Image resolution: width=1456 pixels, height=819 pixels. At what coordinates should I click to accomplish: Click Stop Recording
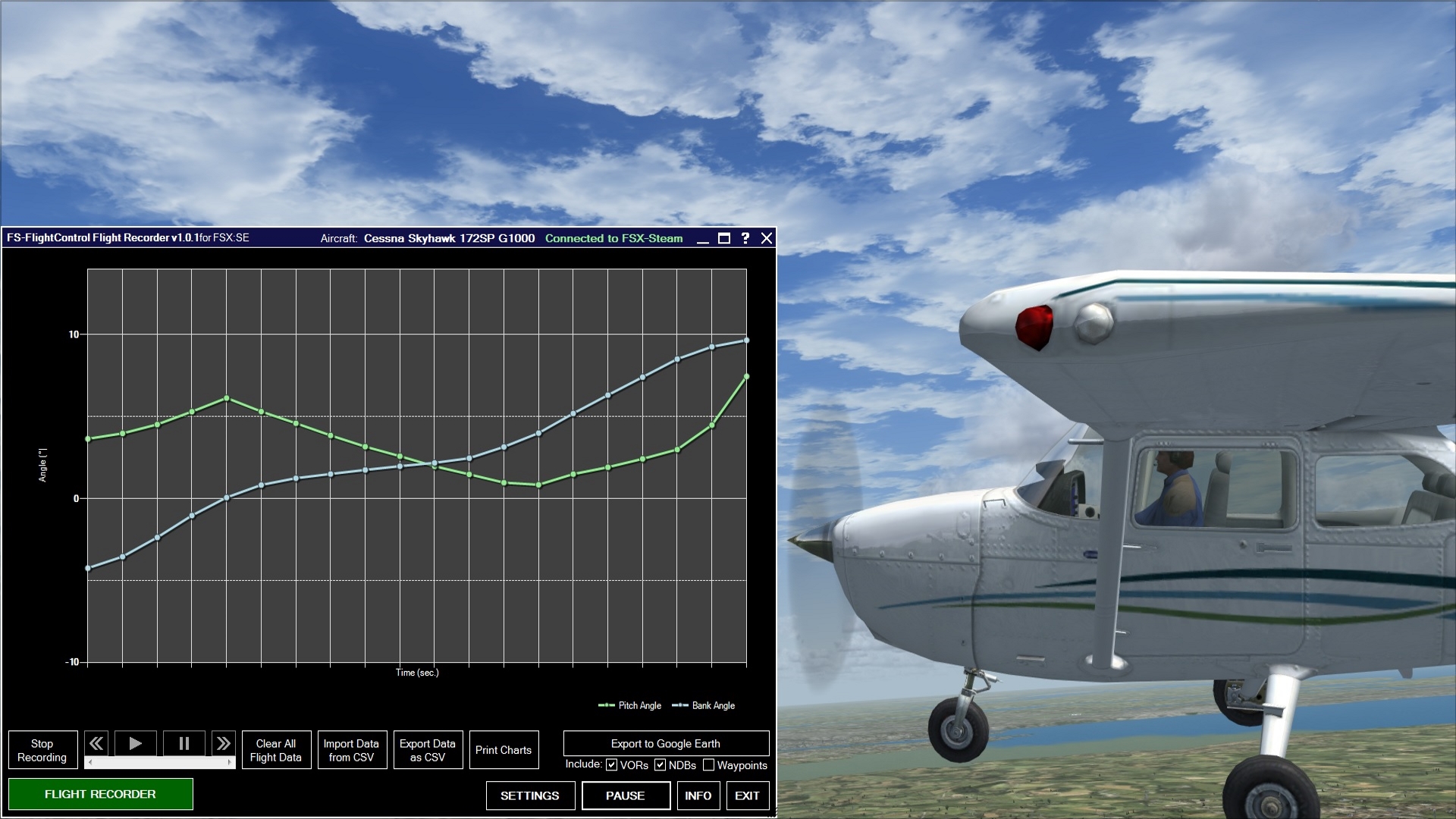coord(42,749)
